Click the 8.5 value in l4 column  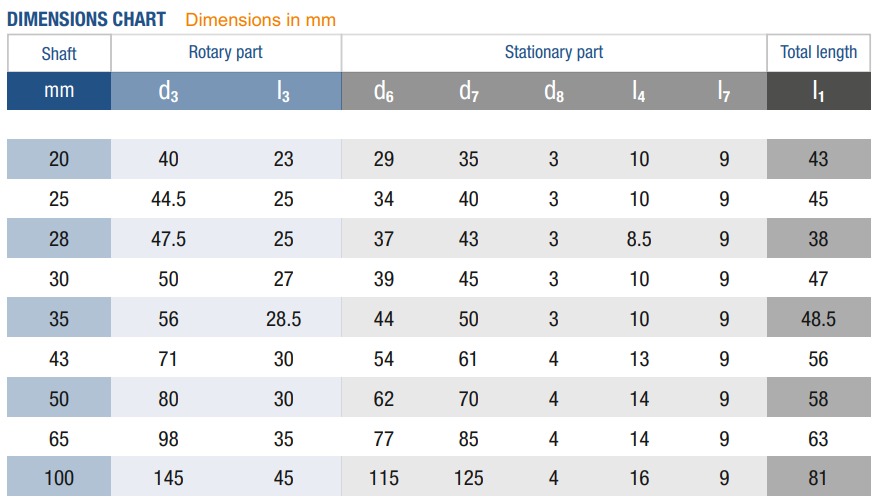639,239
